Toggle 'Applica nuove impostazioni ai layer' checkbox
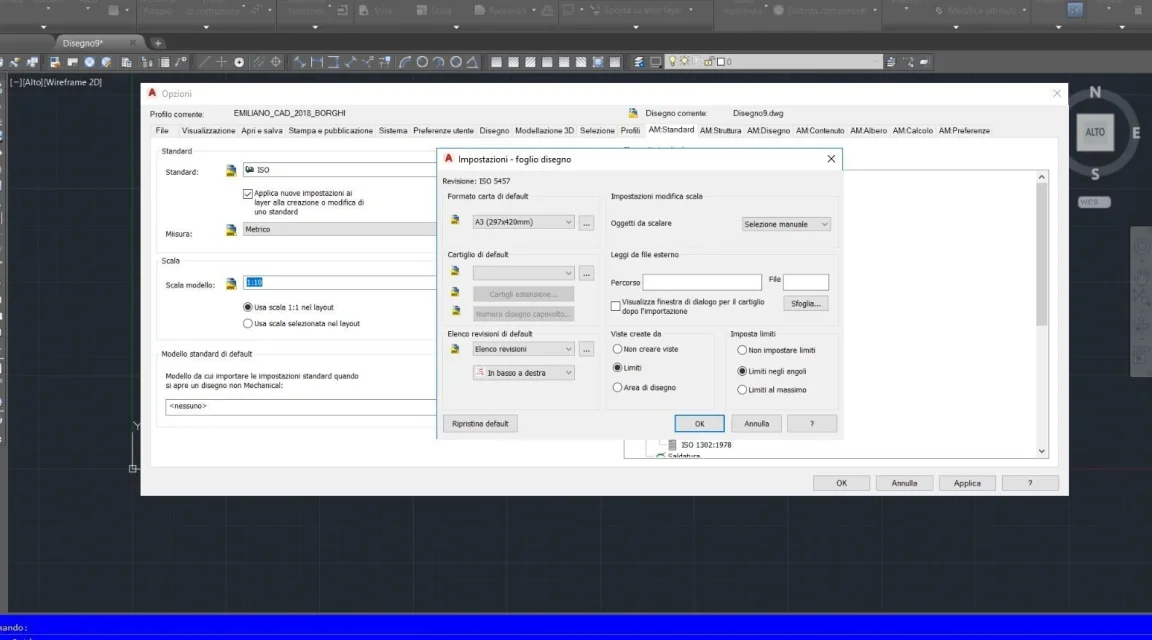This screenshot has width=1152, height=640. tap(248, 194)
